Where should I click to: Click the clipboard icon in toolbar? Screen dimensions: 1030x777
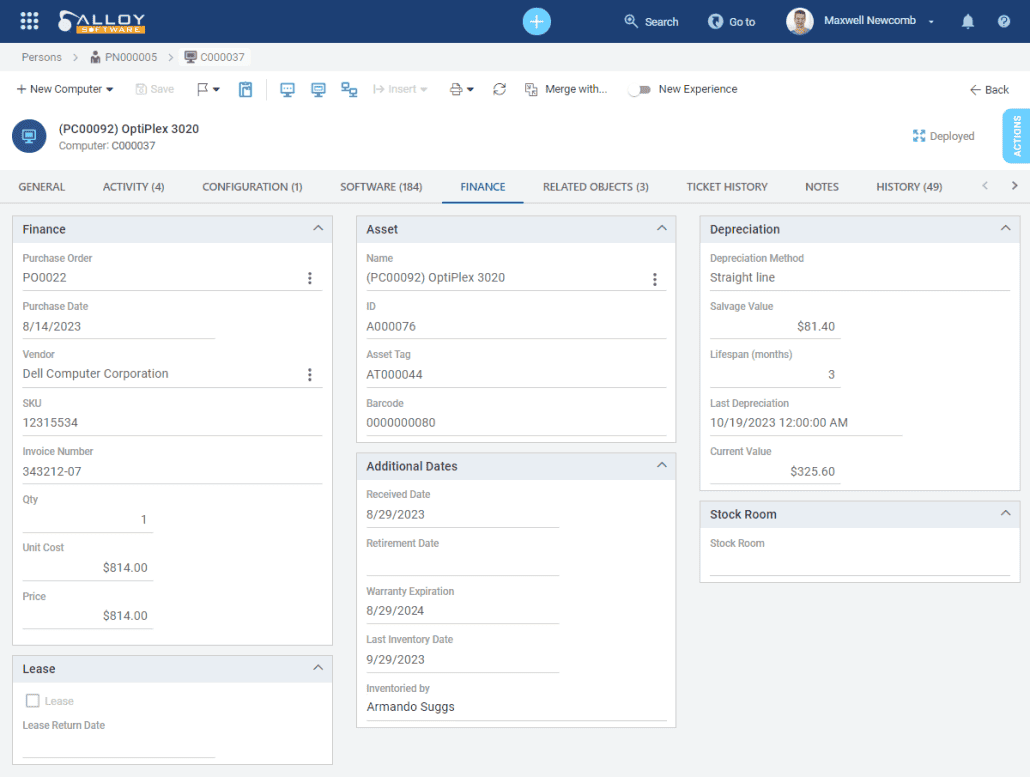point(245,89)
